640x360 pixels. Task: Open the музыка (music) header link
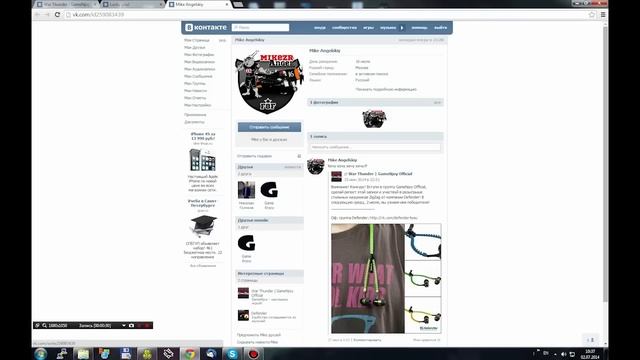(x=388, y=28)
